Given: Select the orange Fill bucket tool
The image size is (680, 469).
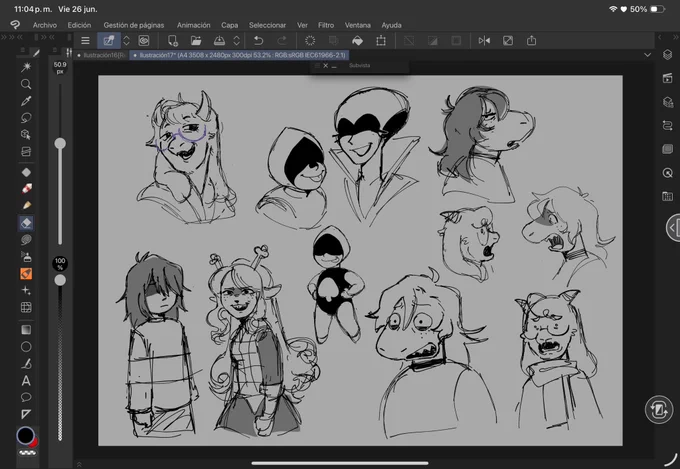Looking at the screenshot, I should pos(26,274).
